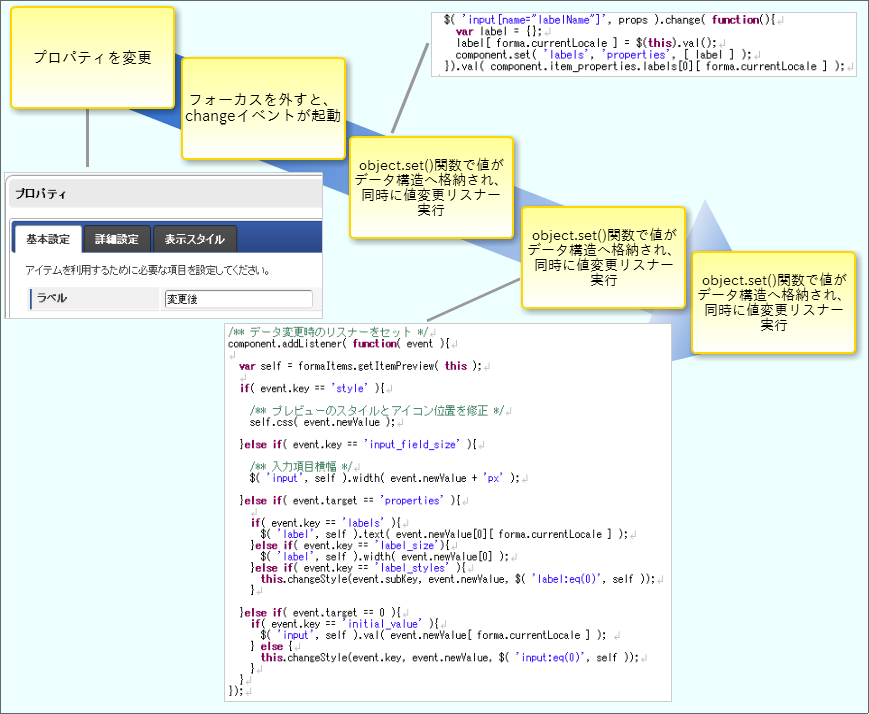
Task: Open the 詳細設定 tab
Action: 117,239
